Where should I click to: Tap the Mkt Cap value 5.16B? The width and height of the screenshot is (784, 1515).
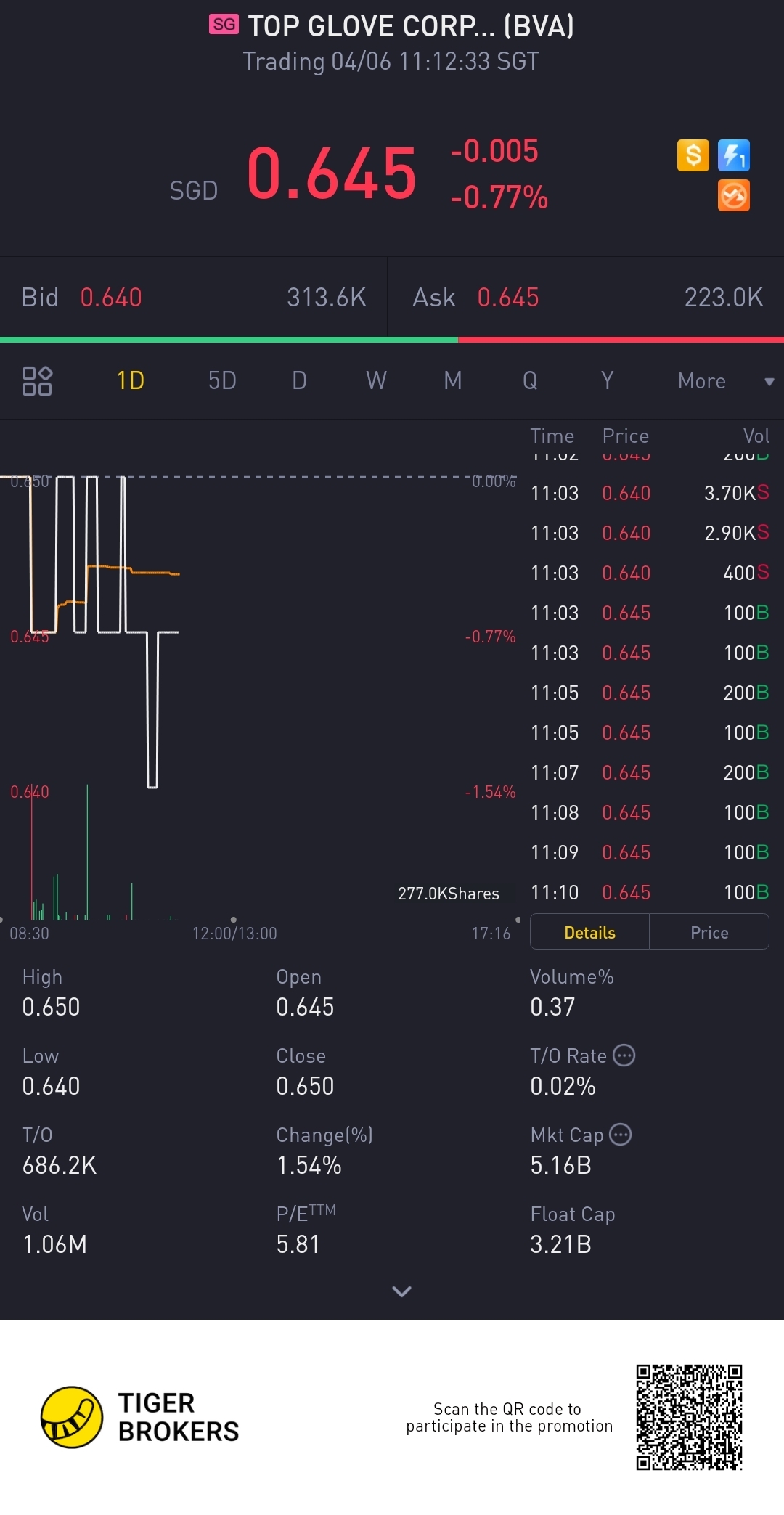560,1165
